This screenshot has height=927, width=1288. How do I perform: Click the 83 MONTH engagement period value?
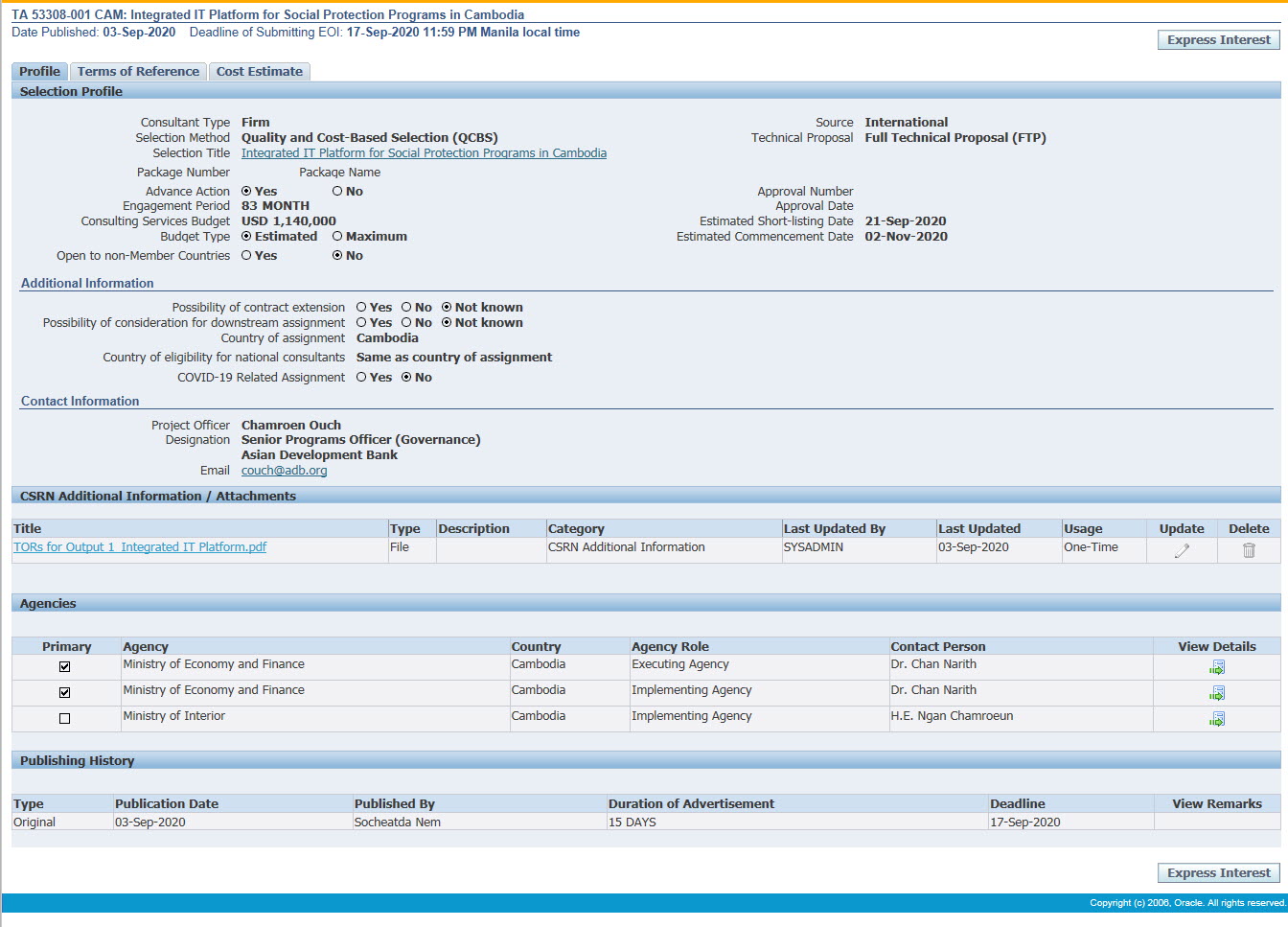tap(275, 206)
